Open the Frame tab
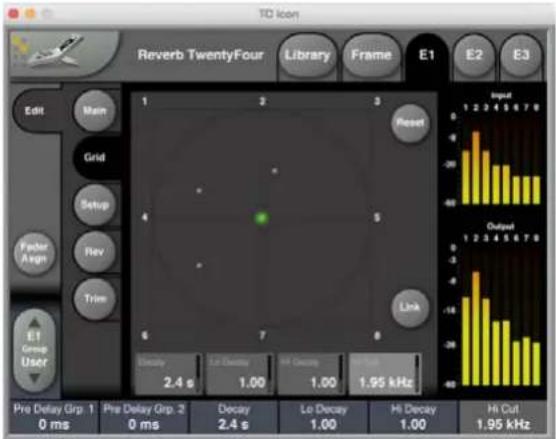The image size is (556, 439). 371,55
